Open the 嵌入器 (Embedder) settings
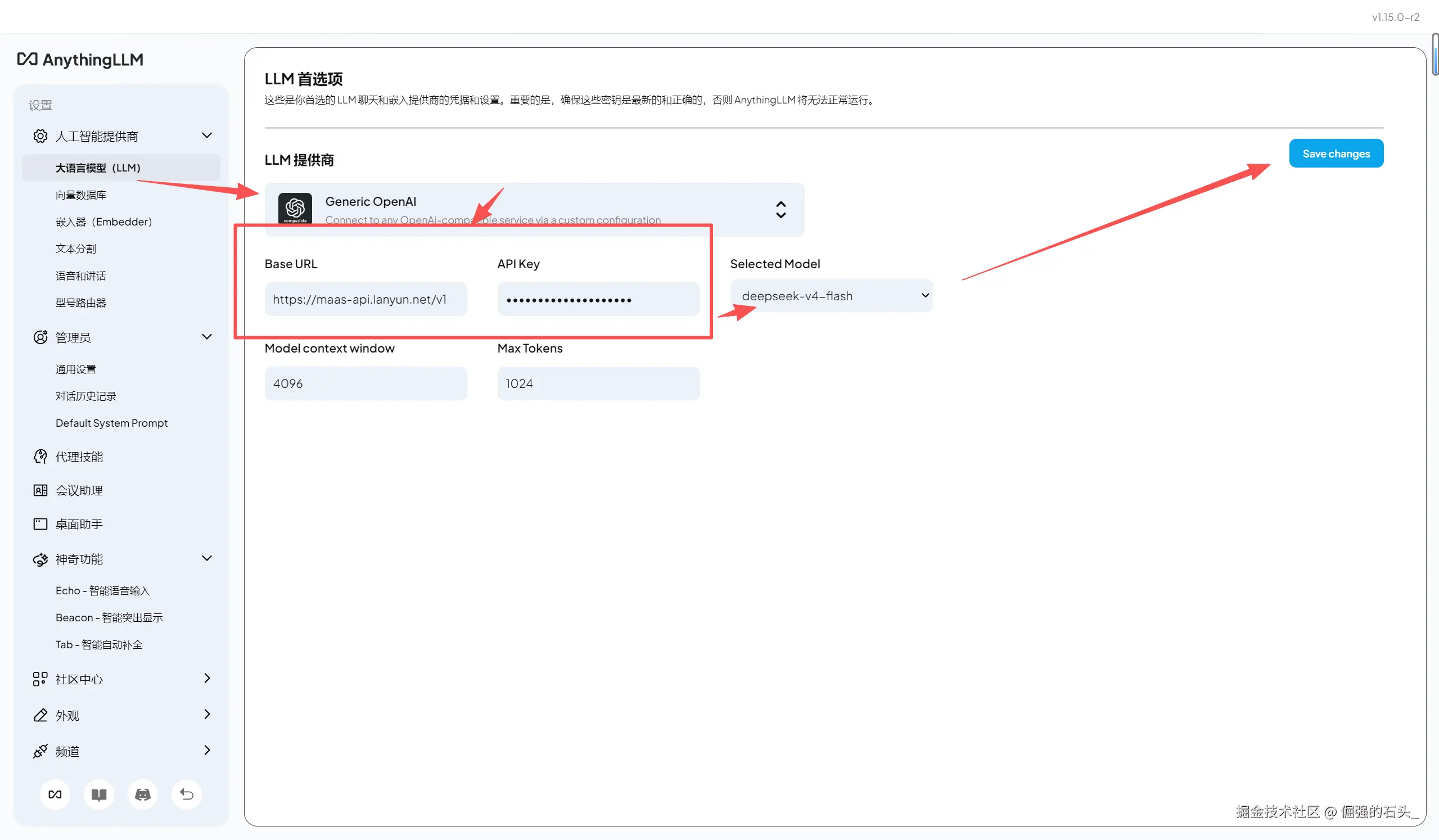The width and height of the screenshot is (1439, 840). (x=103, y=222)
